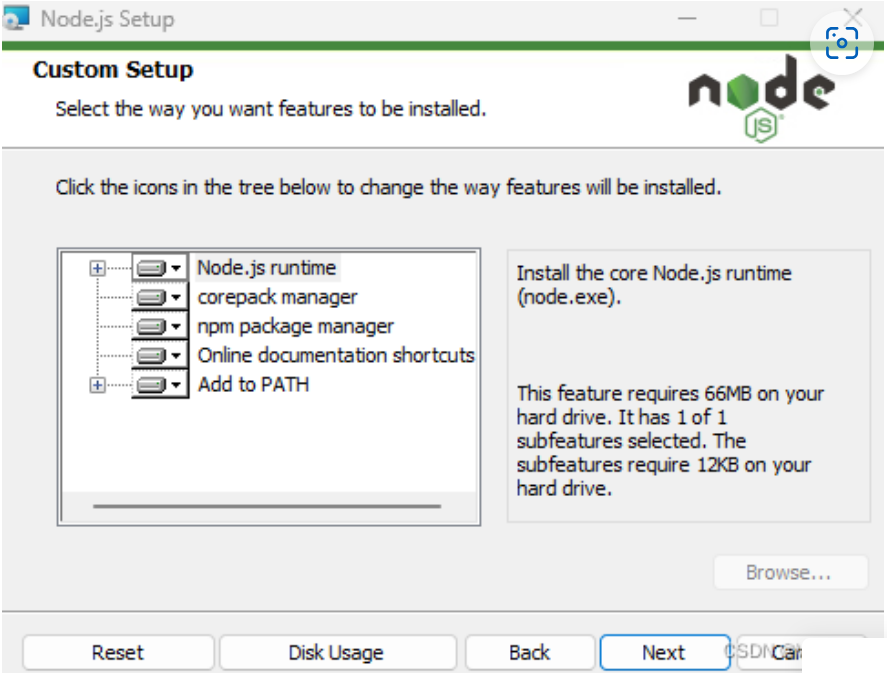Reset the feature selections
887x673 pixels.
[118, 653]
